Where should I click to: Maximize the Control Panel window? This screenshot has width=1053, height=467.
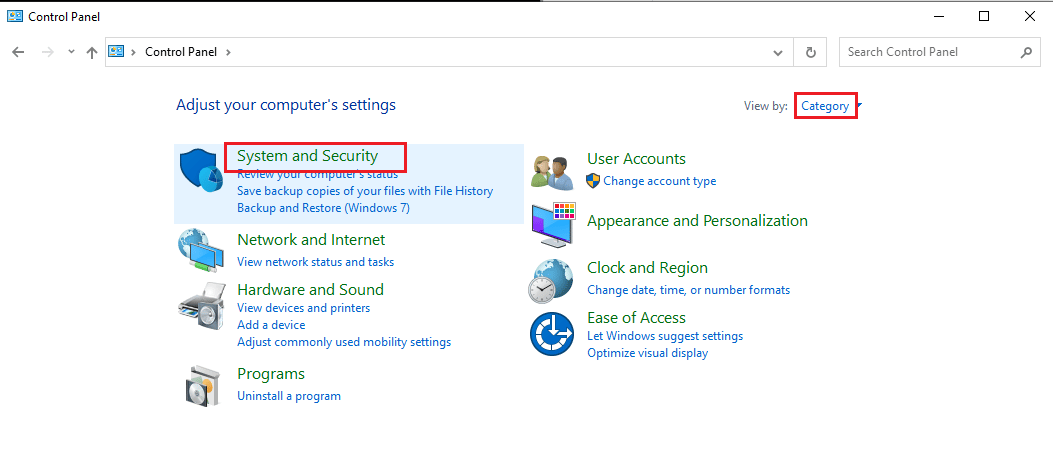coord(984,16)
